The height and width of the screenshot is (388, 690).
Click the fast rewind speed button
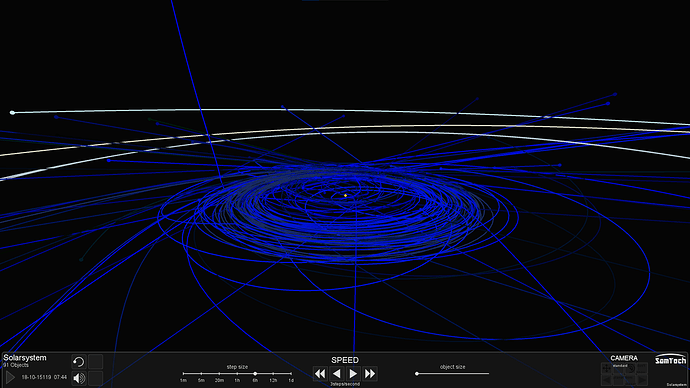click(320, 374)
